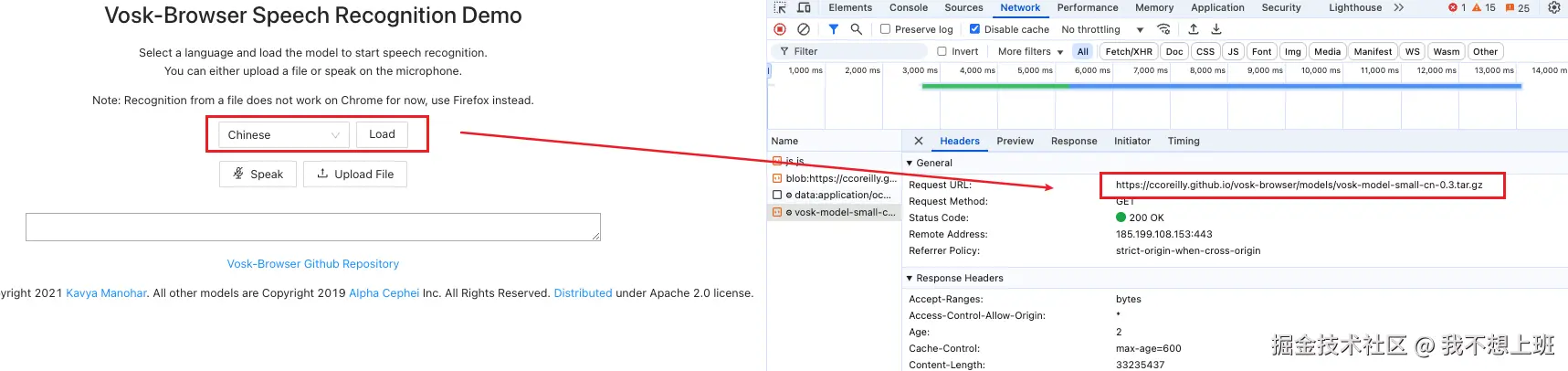Switch to the Sources tab
Image resolution: width=1568 pixels, height=371 pixels.
tap(963, 7)
